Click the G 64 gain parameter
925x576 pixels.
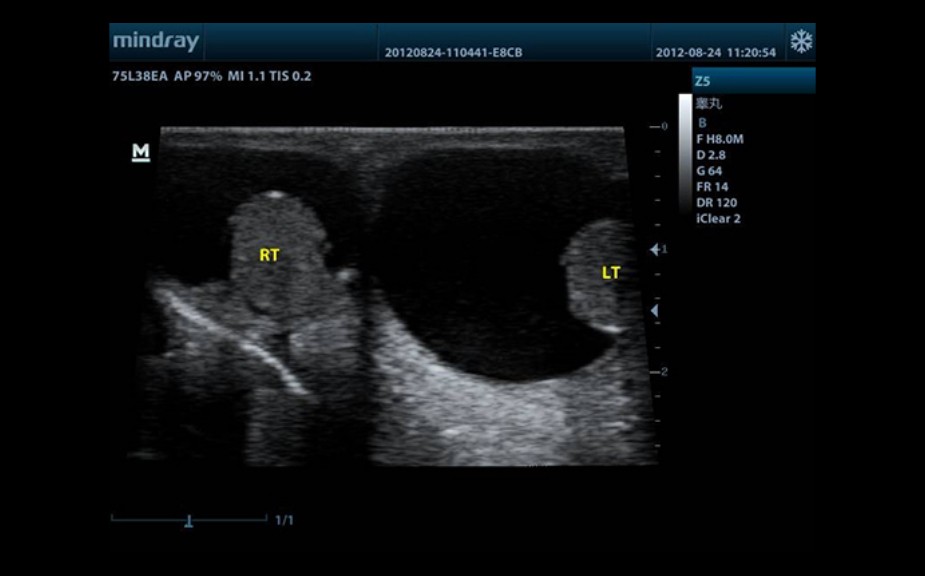tap(709, 171)
